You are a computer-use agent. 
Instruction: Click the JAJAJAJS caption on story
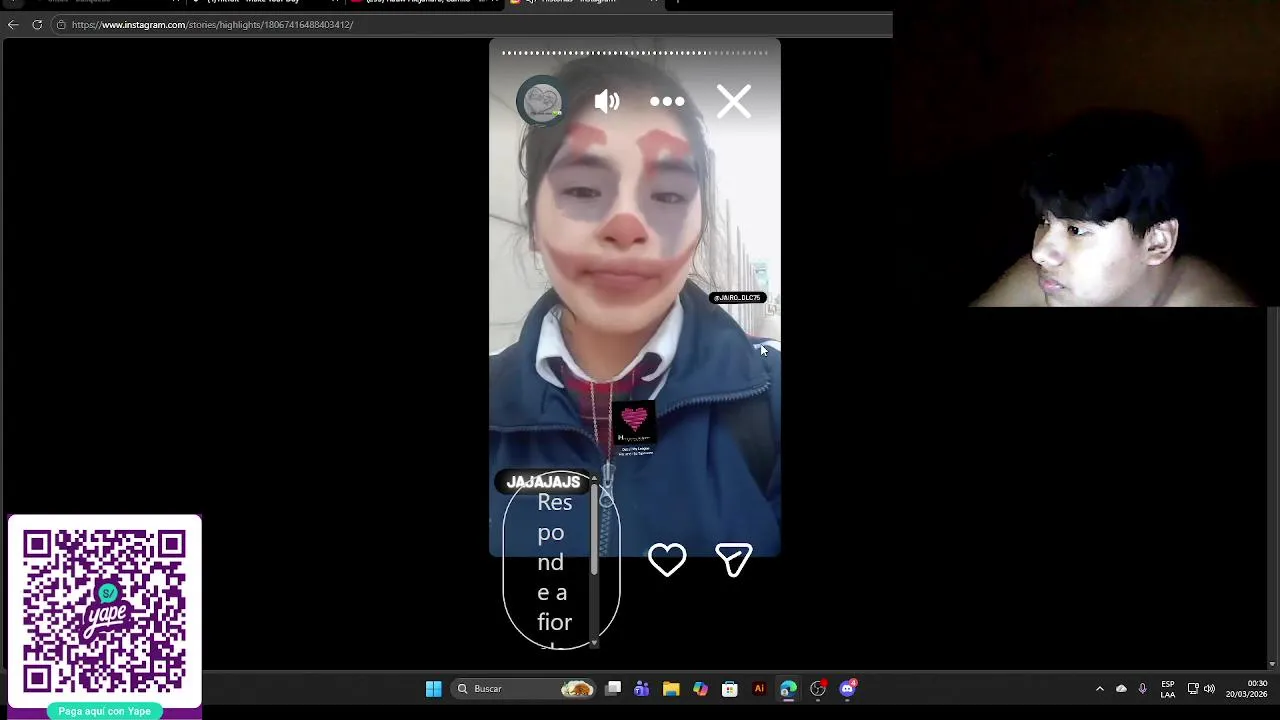click(x=543, y=482)
